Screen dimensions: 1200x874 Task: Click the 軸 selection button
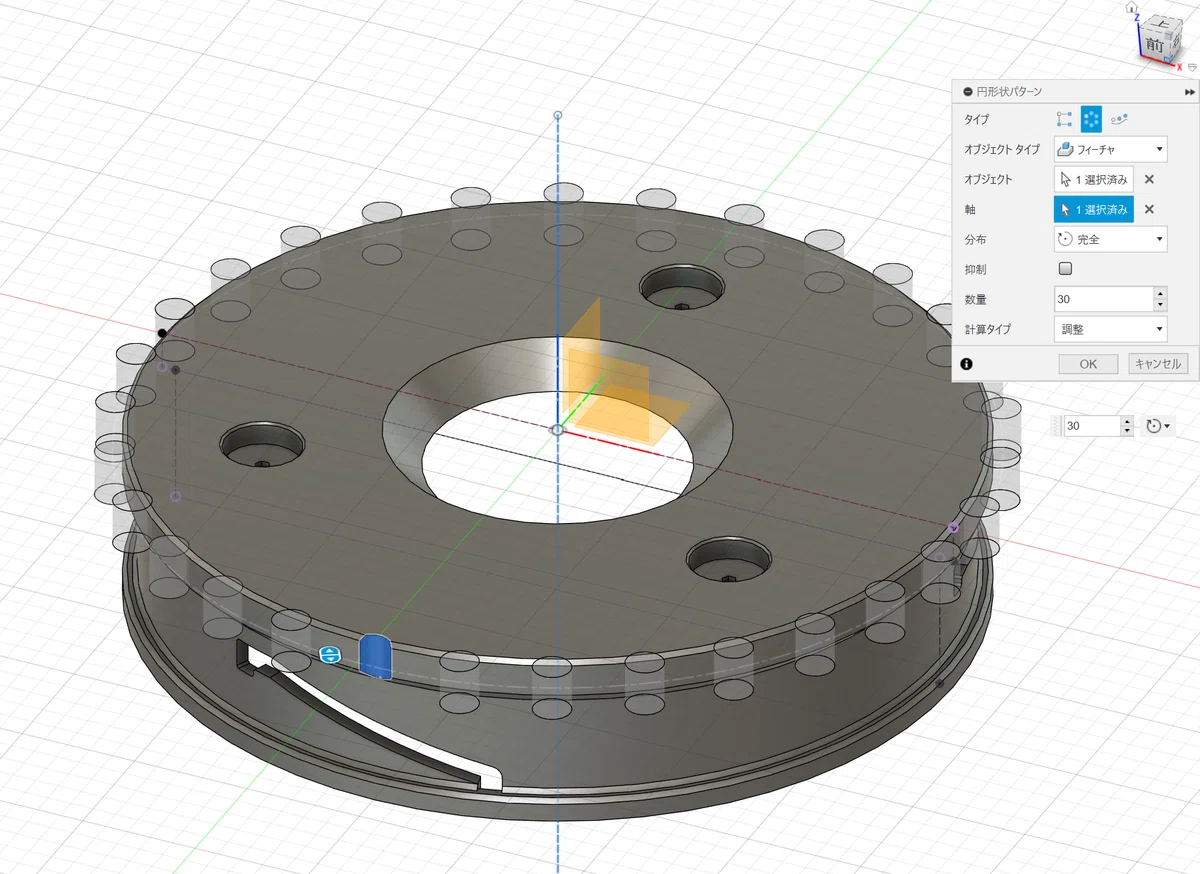click(x=1094, y=210)
